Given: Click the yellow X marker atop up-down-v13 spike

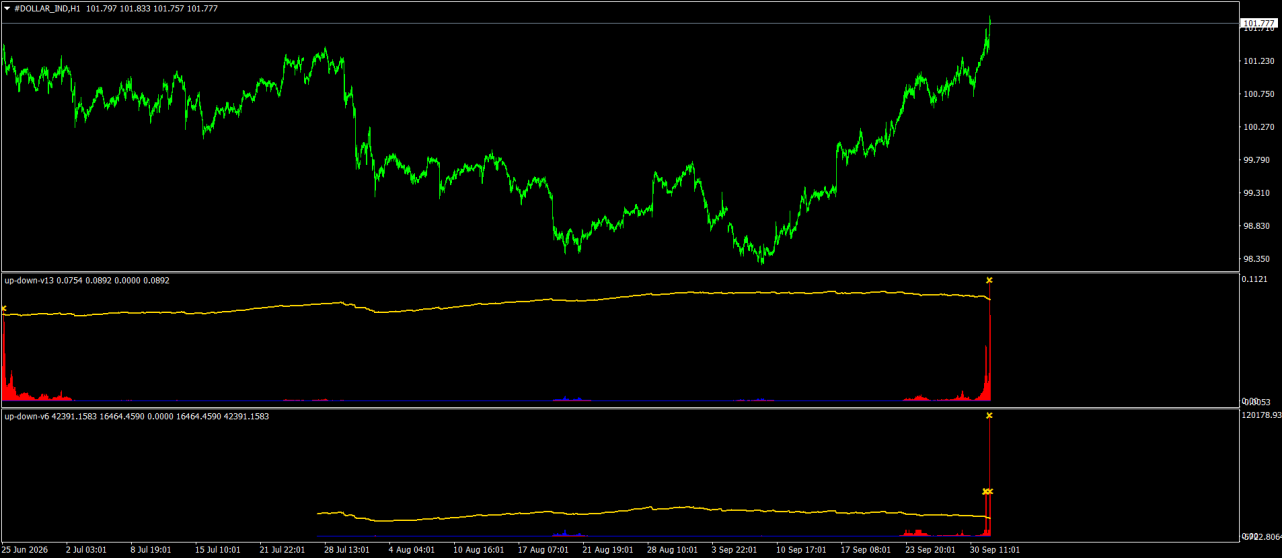Looking at the screenshot, I should [x=989, y=280].
